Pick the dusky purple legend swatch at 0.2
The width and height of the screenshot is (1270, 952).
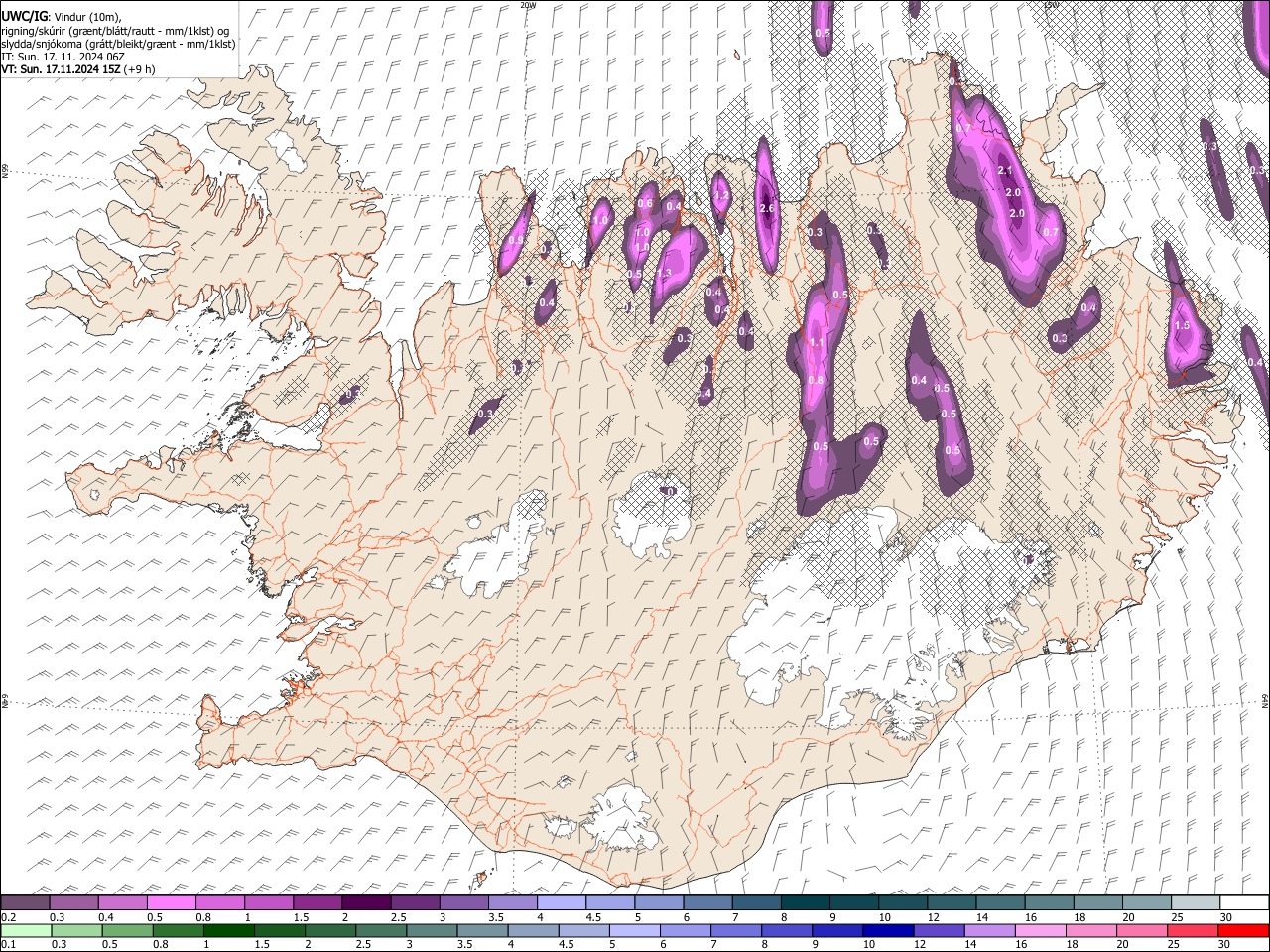[x=26, y=903]
